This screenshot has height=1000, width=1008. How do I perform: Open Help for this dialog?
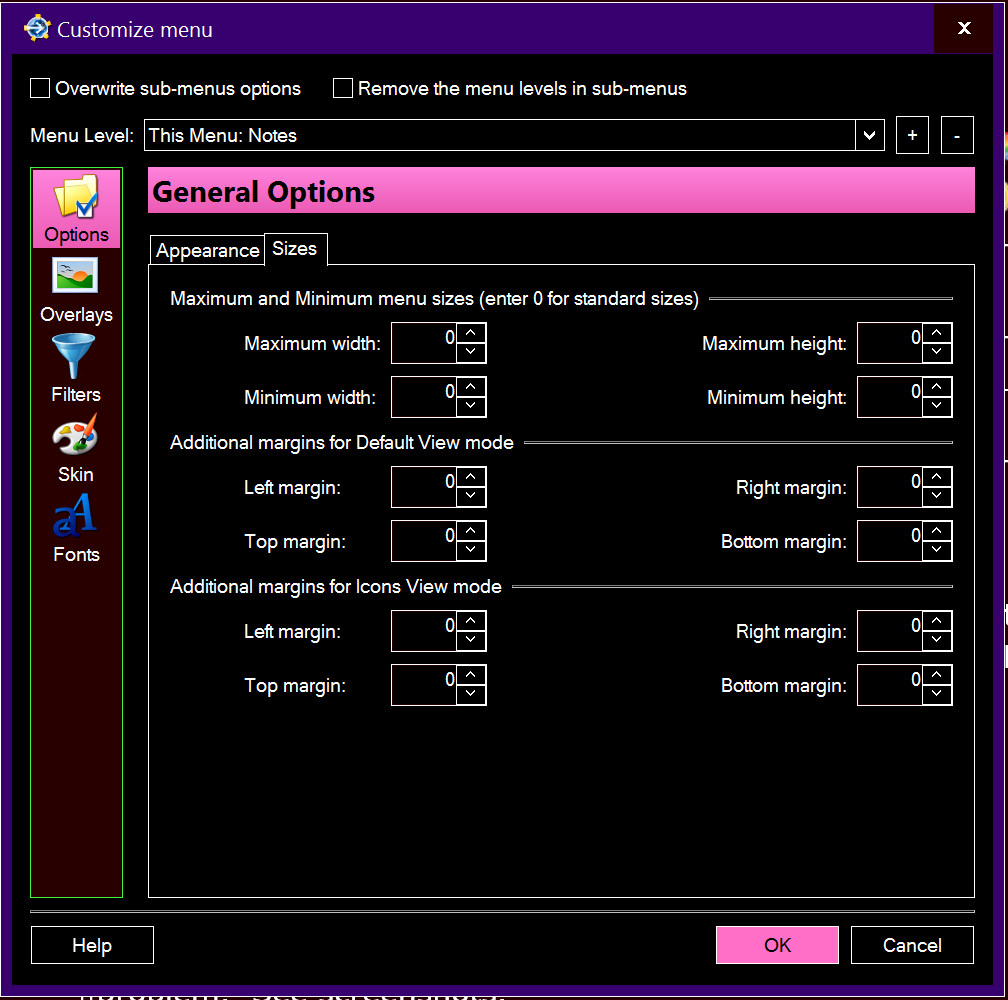point(92,945)
